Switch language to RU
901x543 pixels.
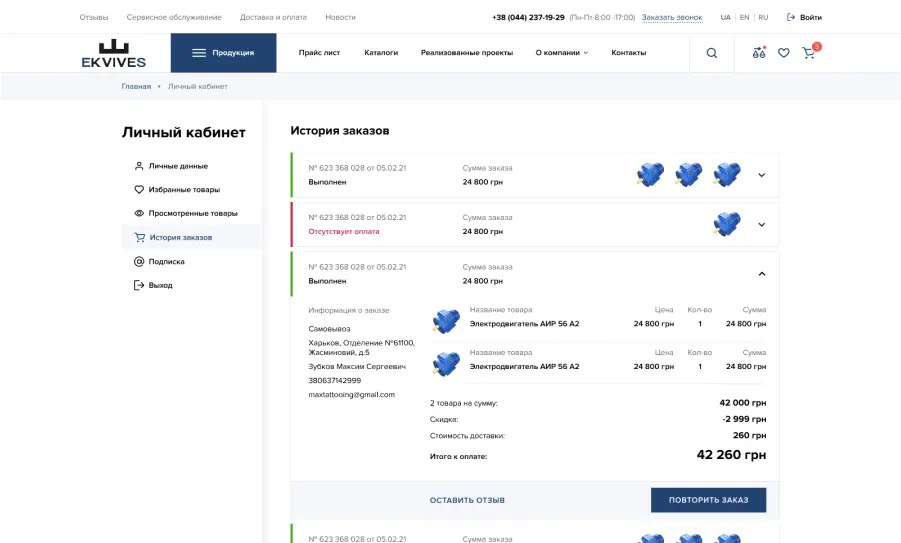coord(763,17)
